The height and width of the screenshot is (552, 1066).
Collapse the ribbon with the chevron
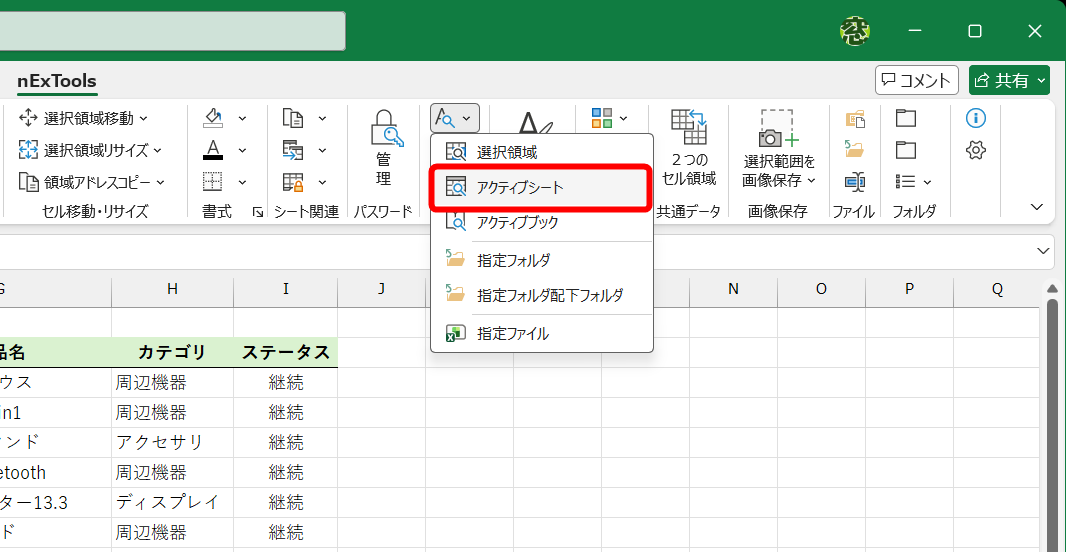(1037, 207)
